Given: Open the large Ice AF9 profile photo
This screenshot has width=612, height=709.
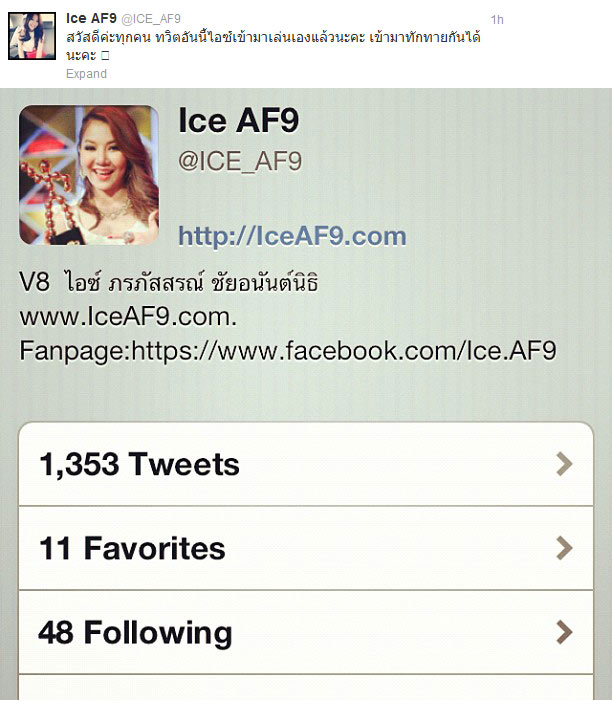Looking at the screenshot, I should (x=89, y=175).
